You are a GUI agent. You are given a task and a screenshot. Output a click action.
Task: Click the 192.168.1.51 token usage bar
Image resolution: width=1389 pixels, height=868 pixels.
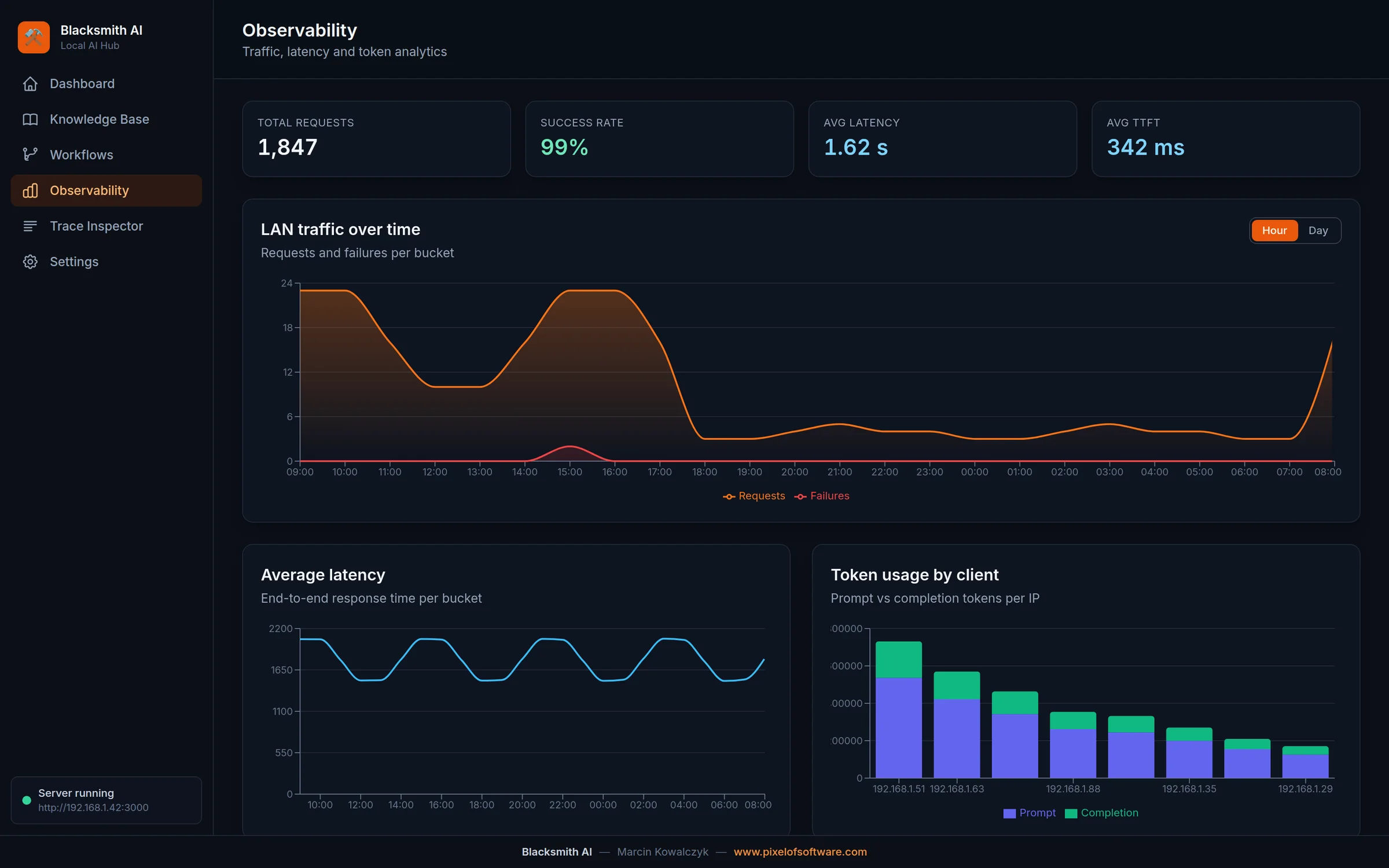(898, 709)
